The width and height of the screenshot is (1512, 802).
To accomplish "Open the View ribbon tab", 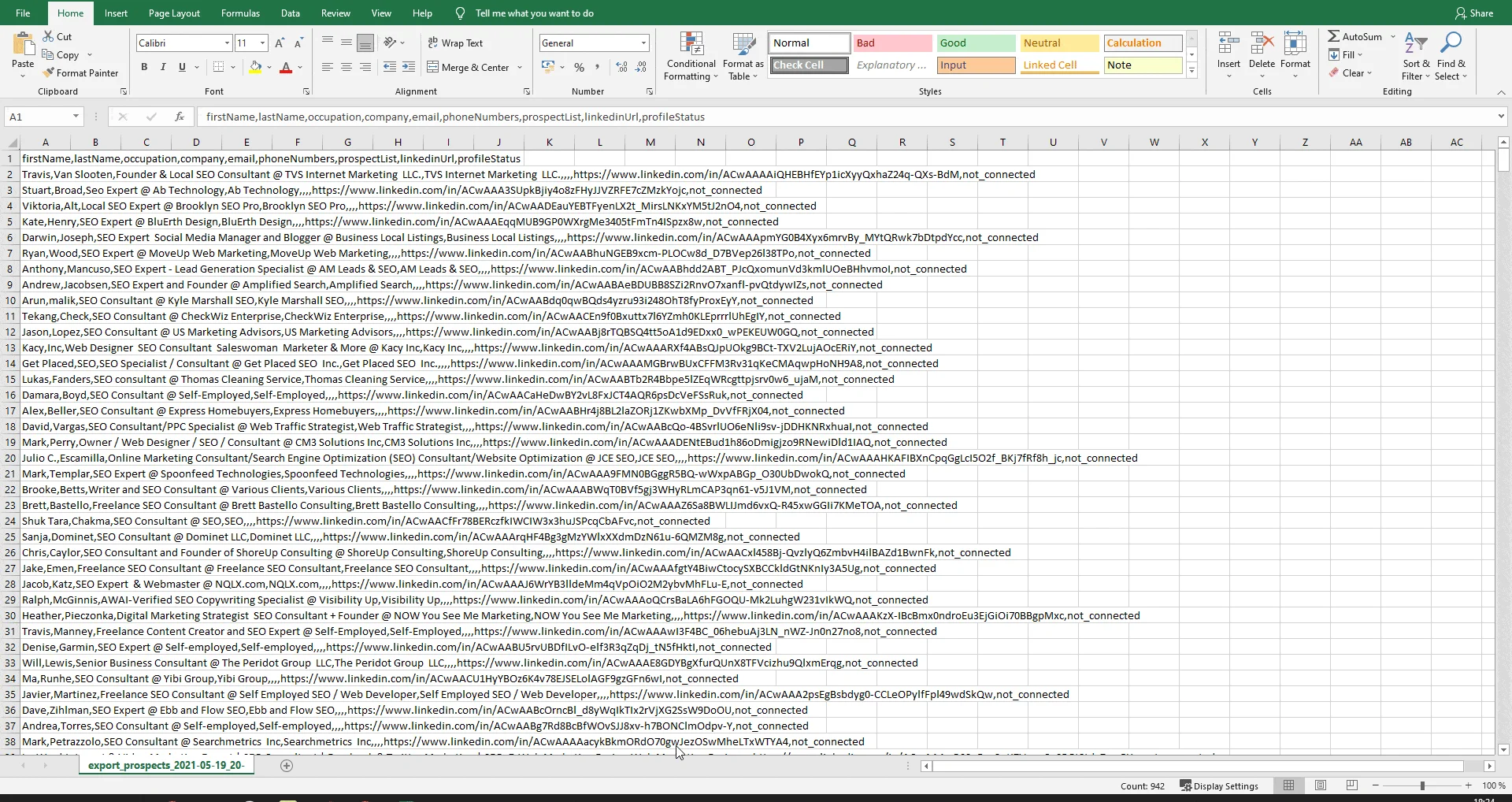I will [x=381, y=13].
